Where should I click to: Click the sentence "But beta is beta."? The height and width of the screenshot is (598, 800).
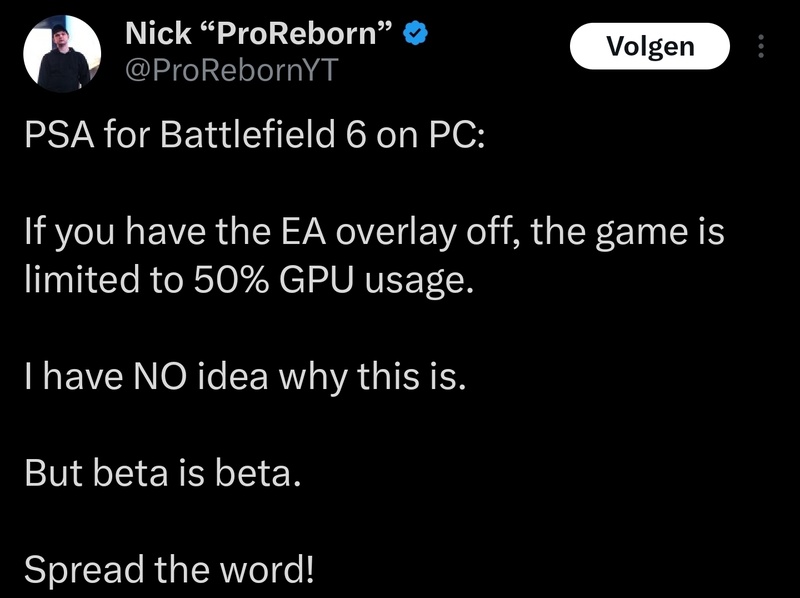click(160, 473)
